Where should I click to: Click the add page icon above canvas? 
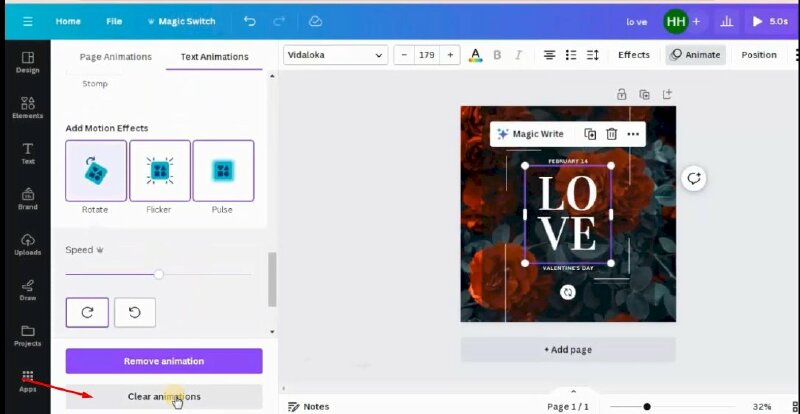pos(667,94)
